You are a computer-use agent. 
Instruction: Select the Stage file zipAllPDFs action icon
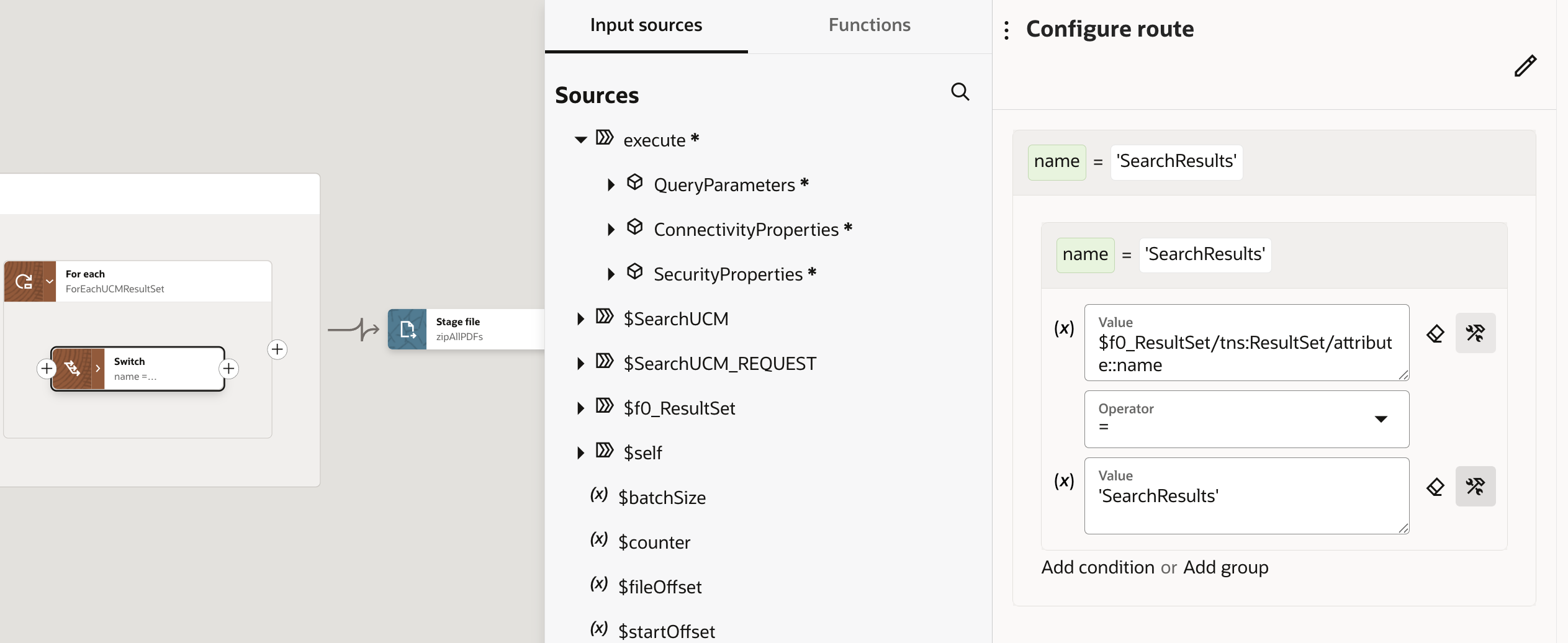pyautogui.click(x=407, y=329)
